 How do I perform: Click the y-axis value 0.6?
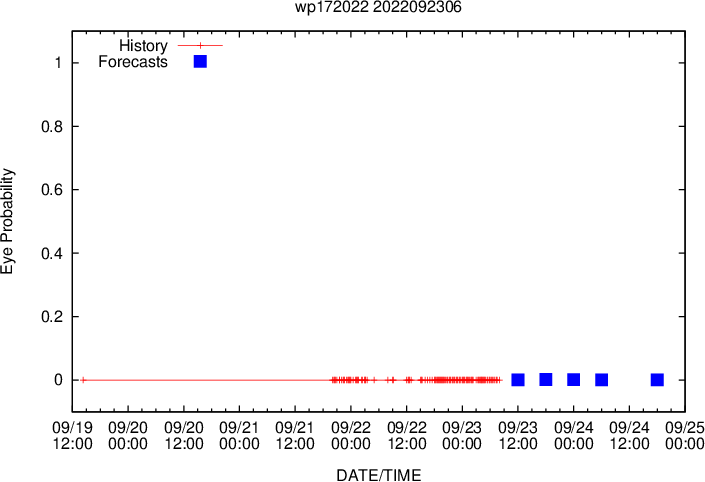click(52, 190)
